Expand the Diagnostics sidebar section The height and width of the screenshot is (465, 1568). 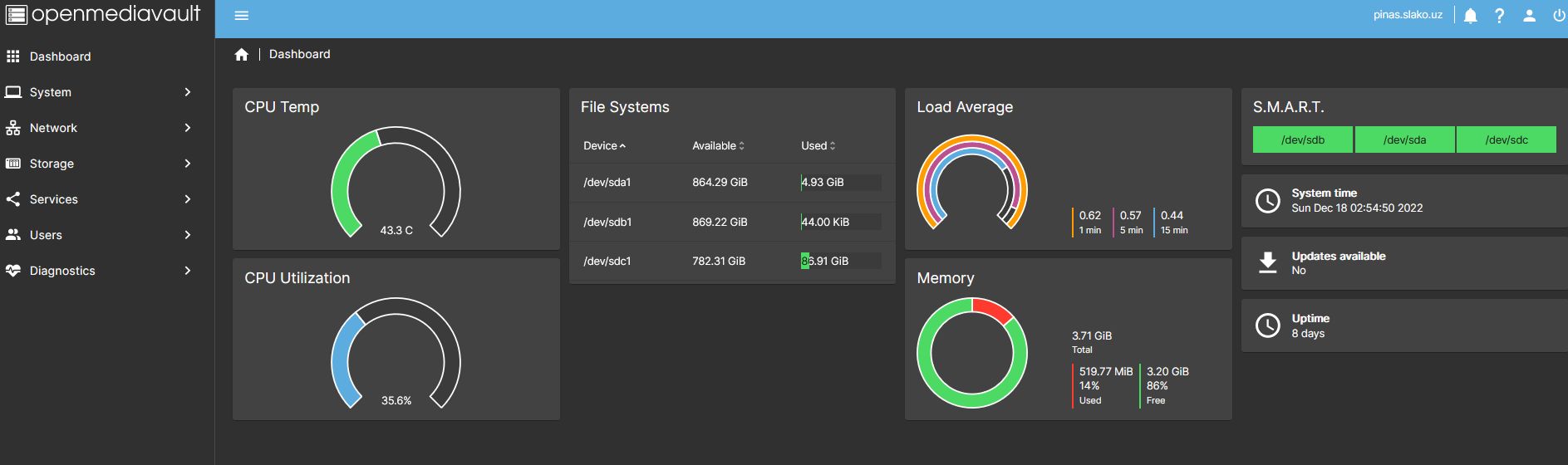(x=107, y=271)
